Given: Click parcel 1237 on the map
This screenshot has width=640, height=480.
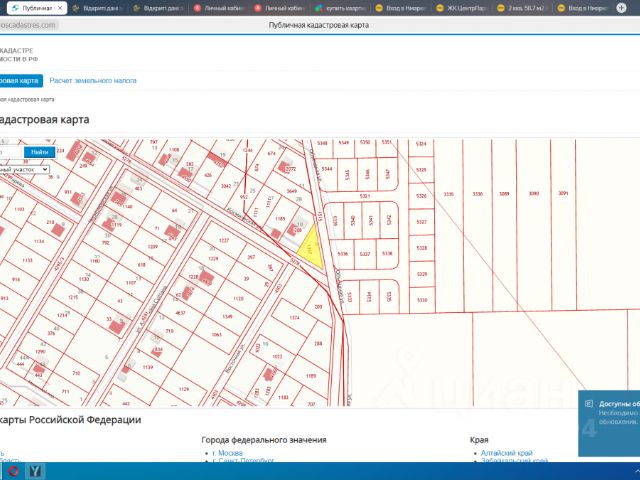Looking at the screenshot, I should click(224, 241).
